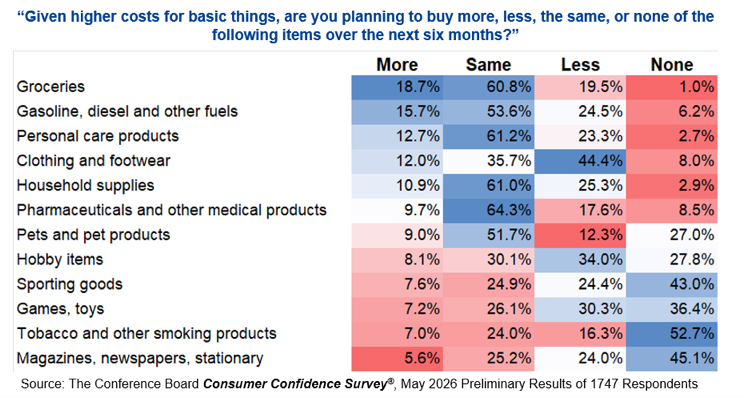The width and height of the screenshot is (744, 398).
Task: Click the 18.7% Groceries More cell
Action: point(397,87)
